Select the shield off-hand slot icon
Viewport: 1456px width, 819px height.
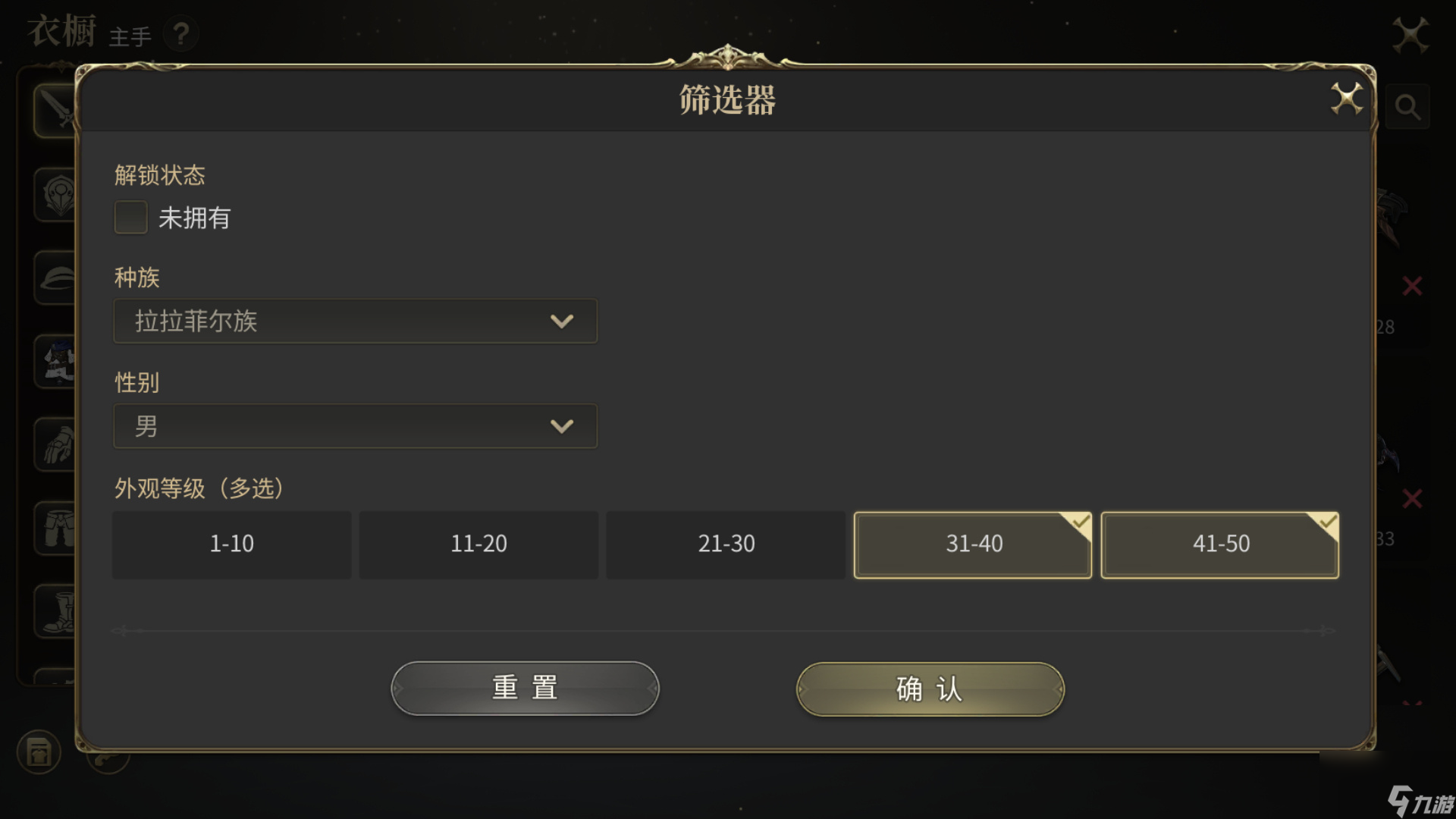point(57,195)
